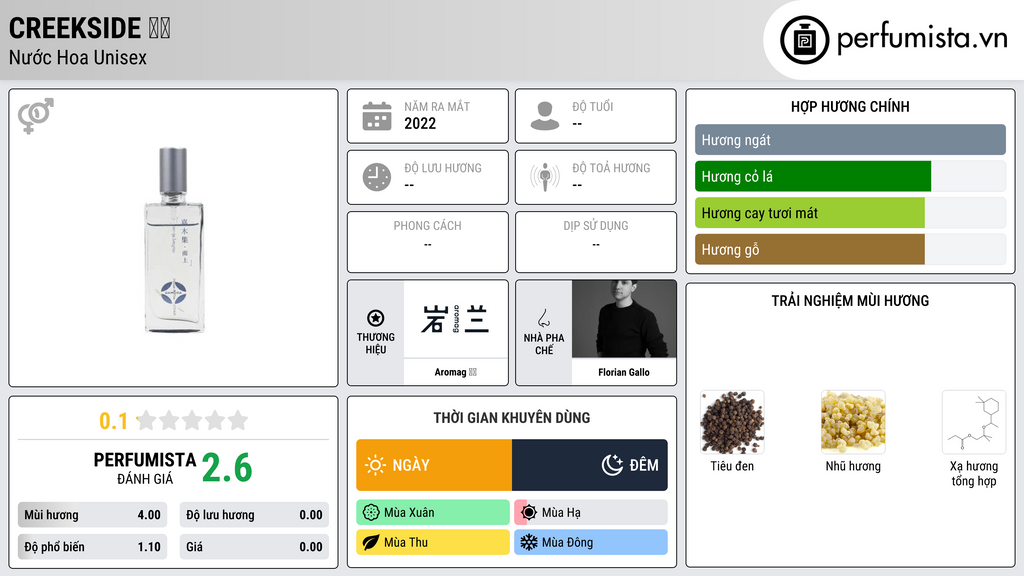Image resolution: width=1024 pixels, height=576 pixels.
Task: Click the green 2.6 Perfumista rating
Action: click(227, 468)
